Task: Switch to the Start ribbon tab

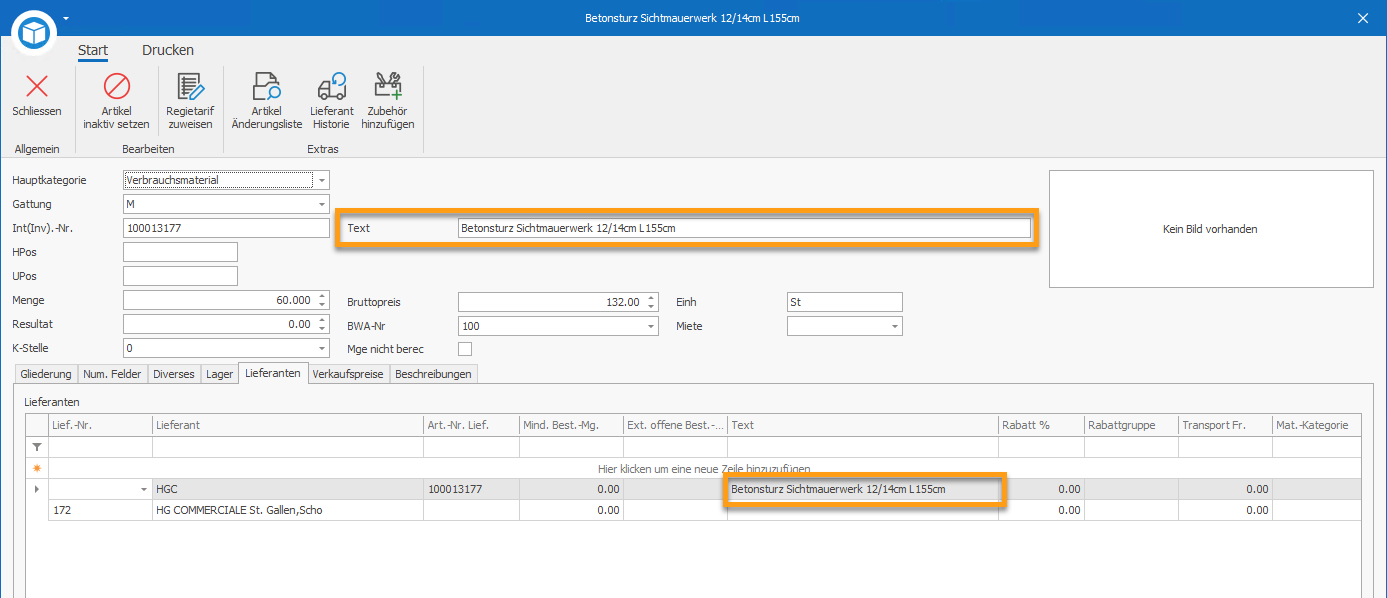Action: (93, 50)
